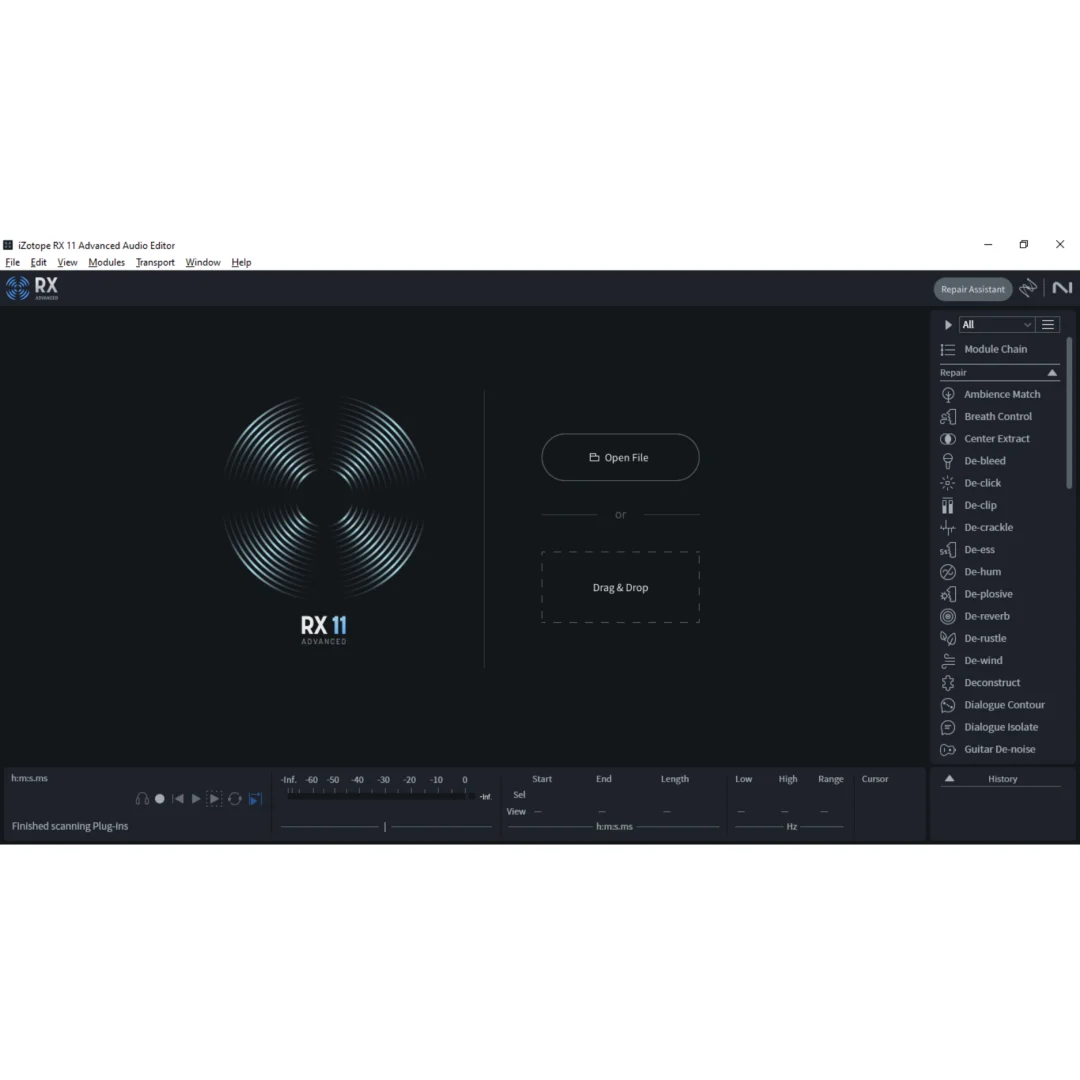Open the All module filter dropdown
This screenshot has height=1080, width=1080.
(x=996, y=325)
